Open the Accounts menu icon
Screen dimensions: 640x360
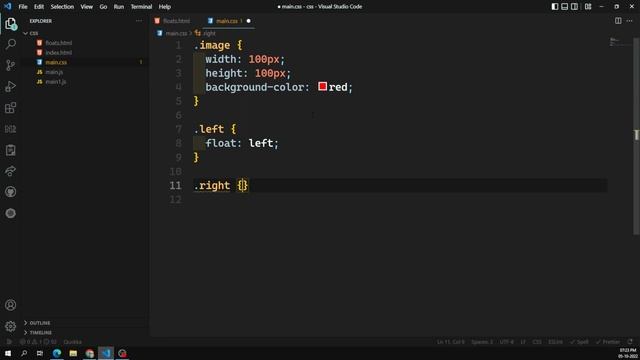click(x=11, y=305)
